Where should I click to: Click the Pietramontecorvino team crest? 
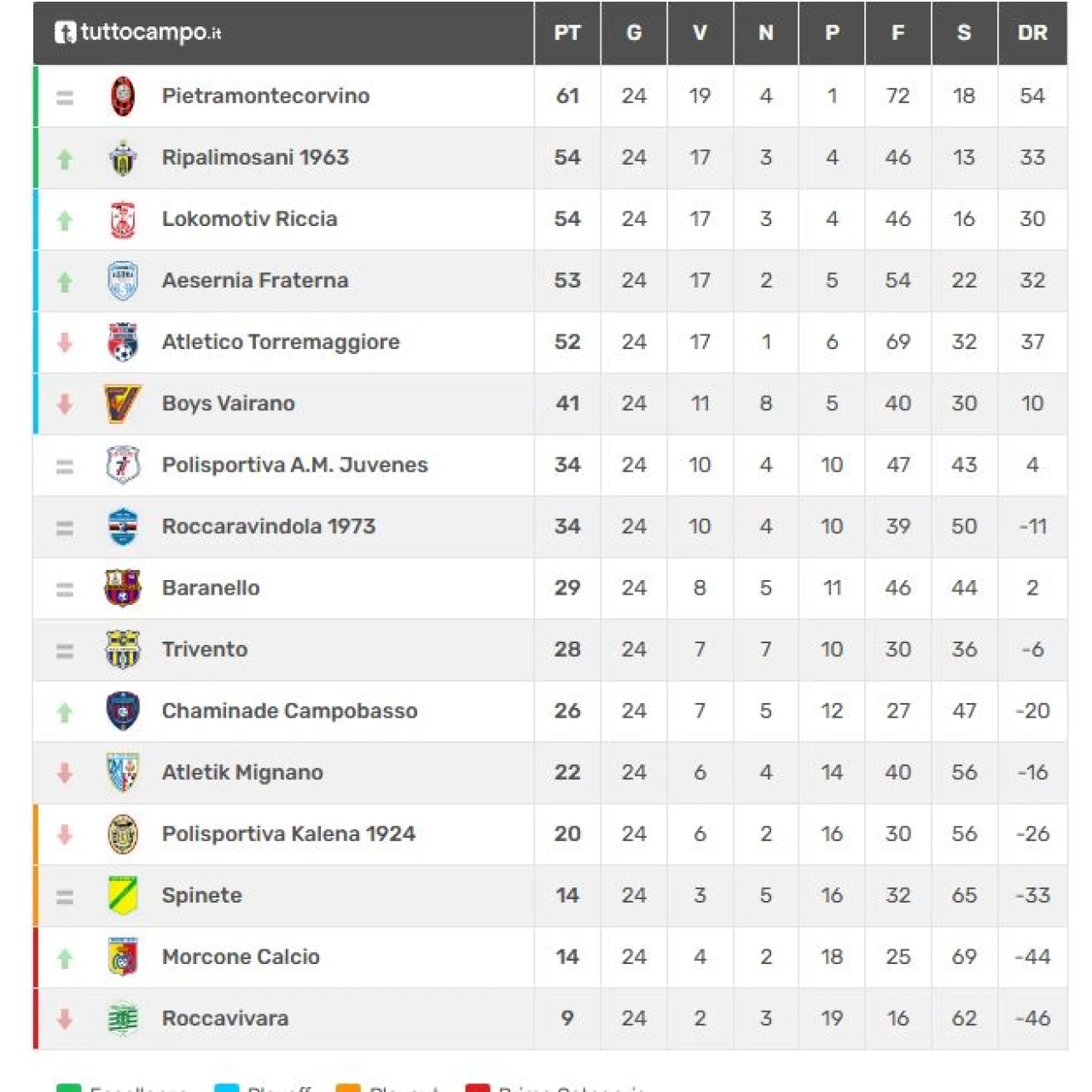[x=123, y=96]
